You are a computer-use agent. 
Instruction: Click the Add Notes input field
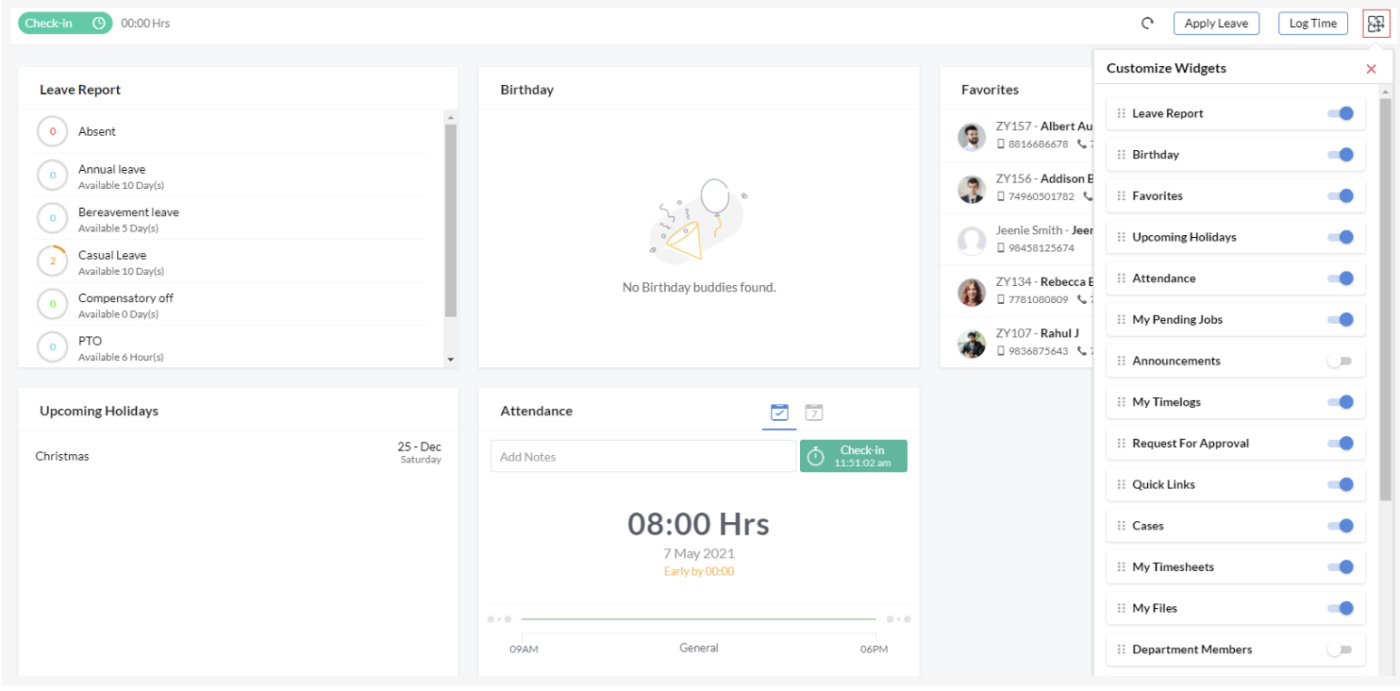[x=643, y=455]
